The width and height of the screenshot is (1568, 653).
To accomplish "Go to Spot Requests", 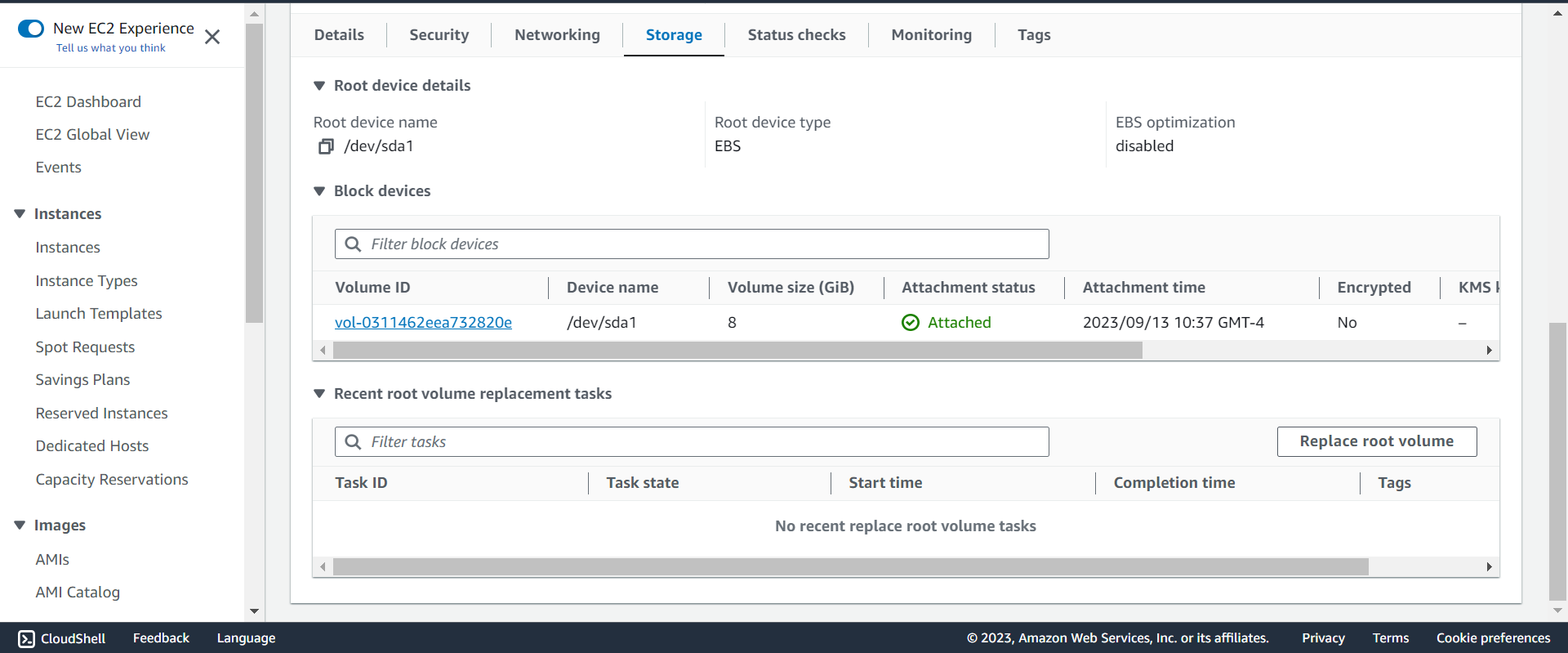I will point(85,347).
